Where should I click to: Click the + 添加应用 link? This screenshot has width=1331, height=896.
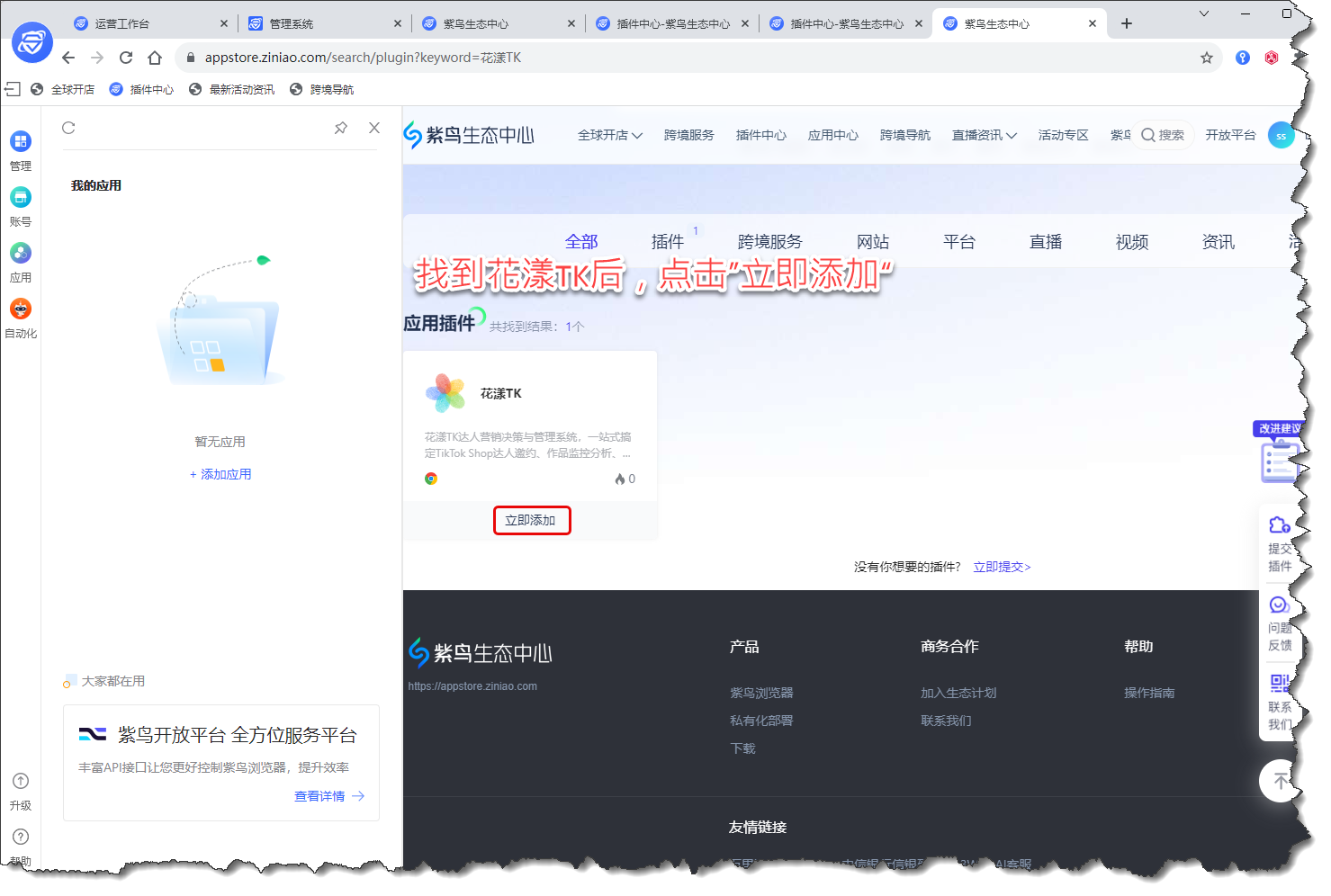coord(220,474)
